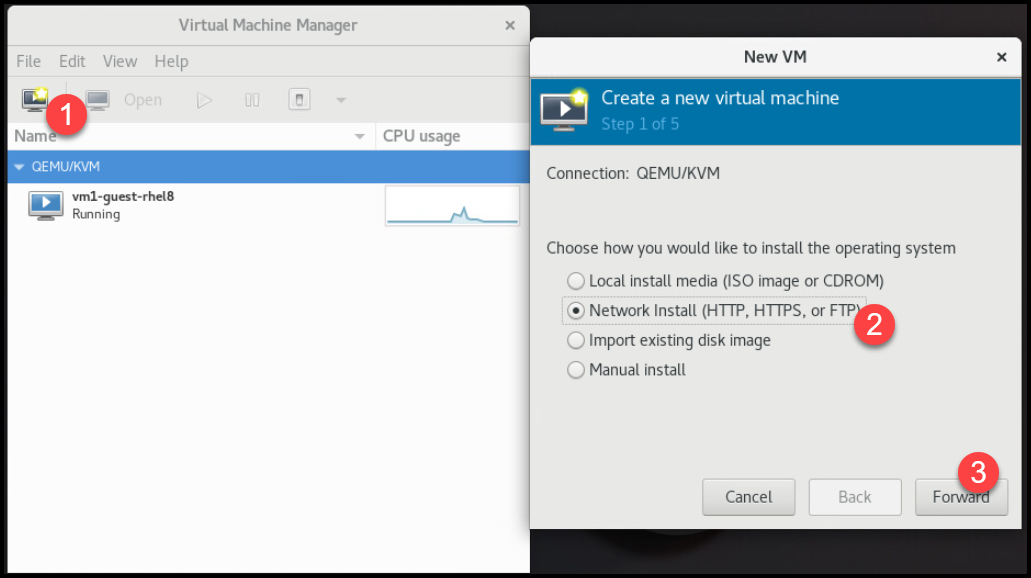Select Network Install radio option

(x=575, y=311)
